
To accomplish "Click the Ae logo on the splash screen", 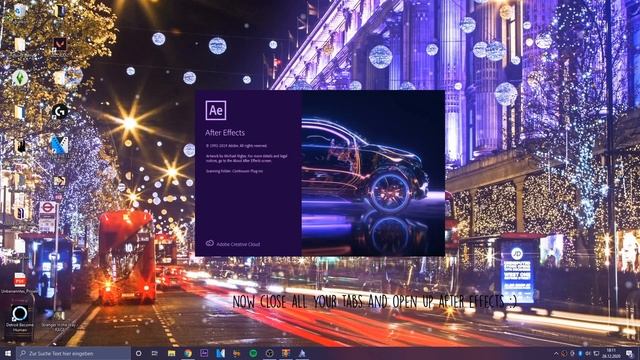I will (216, 110).
